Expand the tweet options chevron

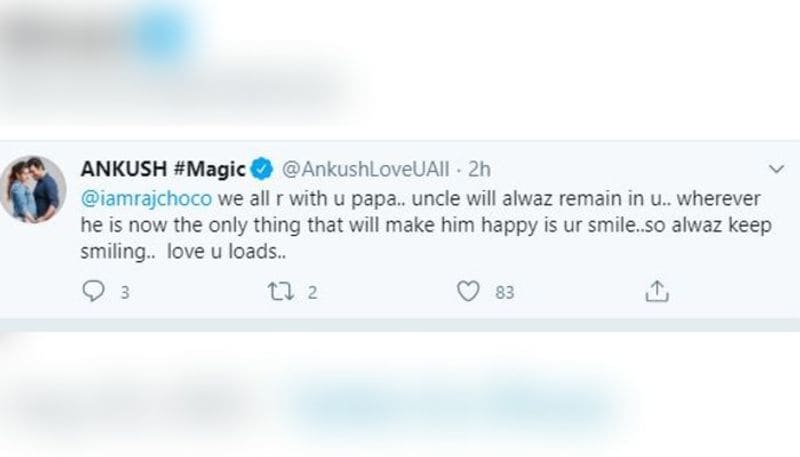pos(776,169)
